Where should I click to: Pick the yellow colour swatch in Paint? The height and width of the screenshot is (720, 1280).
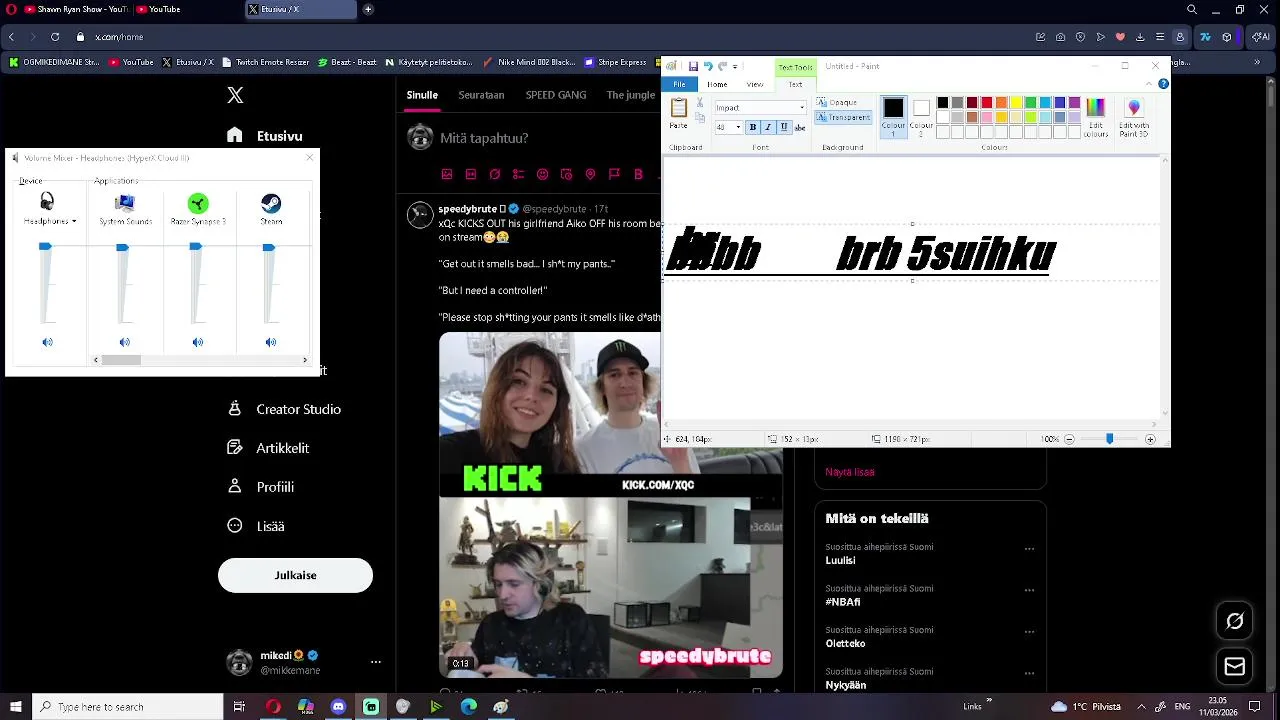tap(1015, 102)
